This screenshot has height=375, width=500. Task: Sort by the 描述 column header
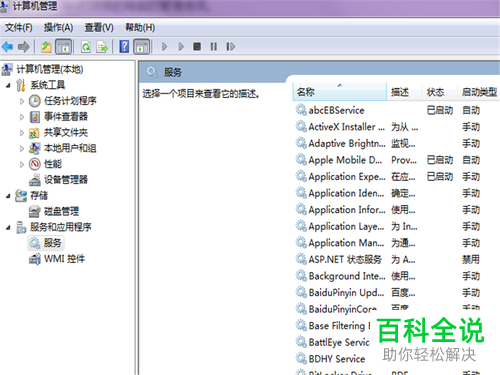tap(404, 92)
